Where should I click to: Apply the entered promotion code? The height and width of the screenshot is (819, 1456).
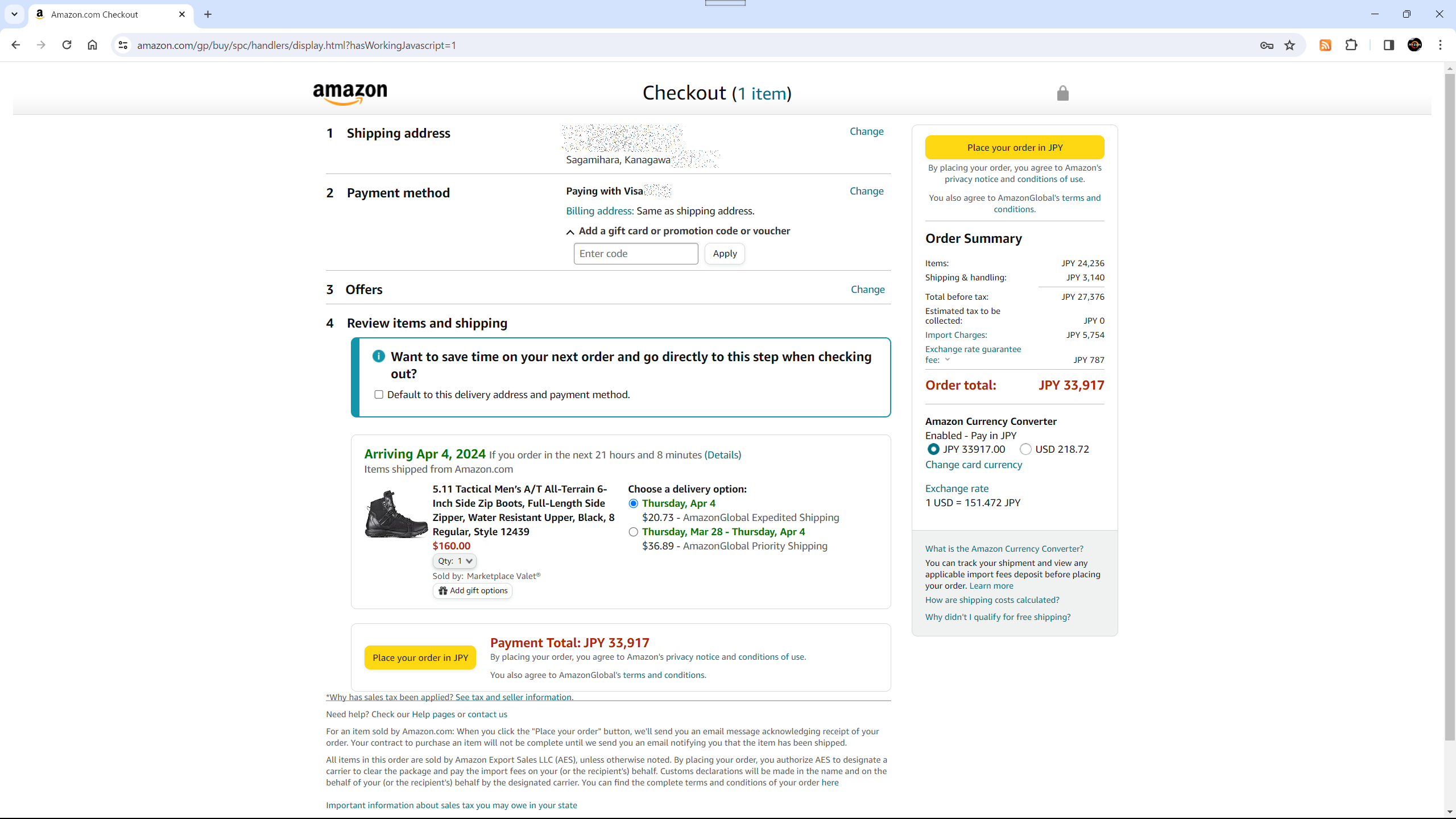pos(725,254)
